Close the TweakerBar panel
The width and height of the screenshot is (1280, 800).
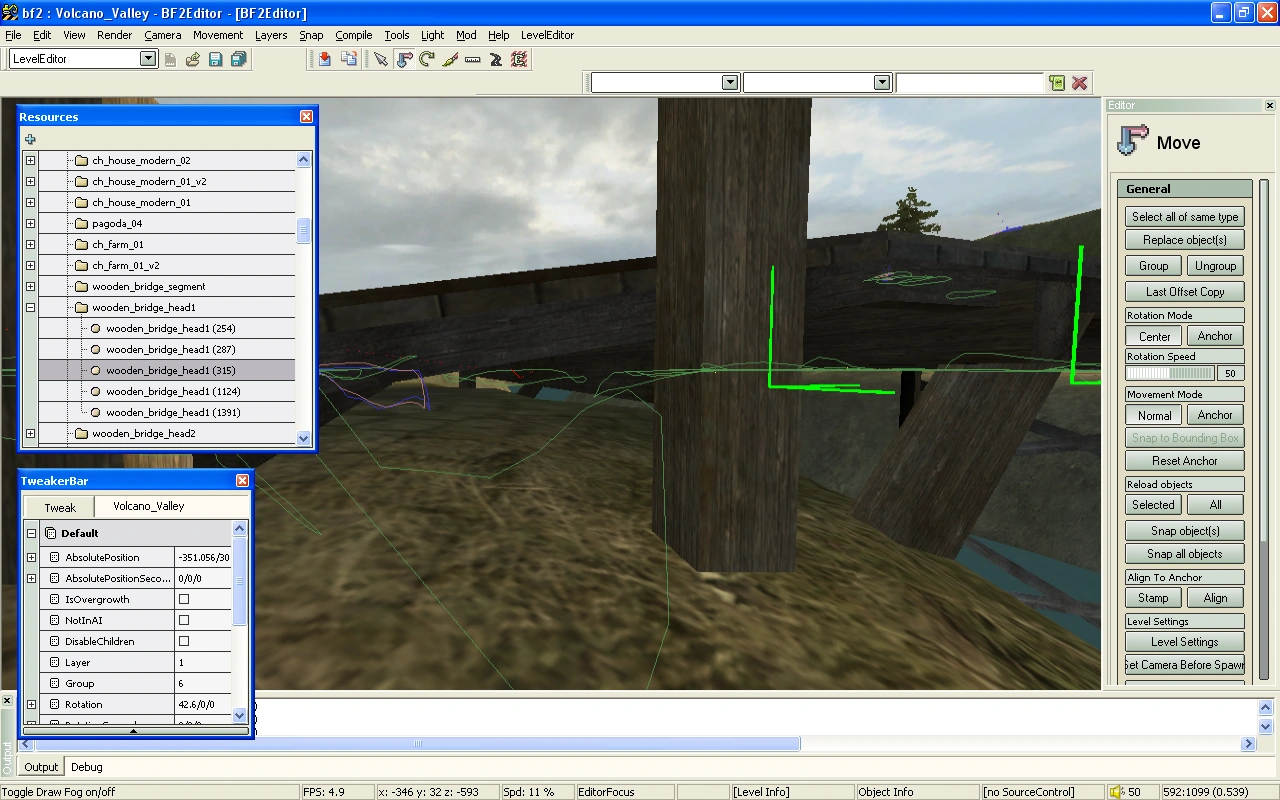[242, 481]
